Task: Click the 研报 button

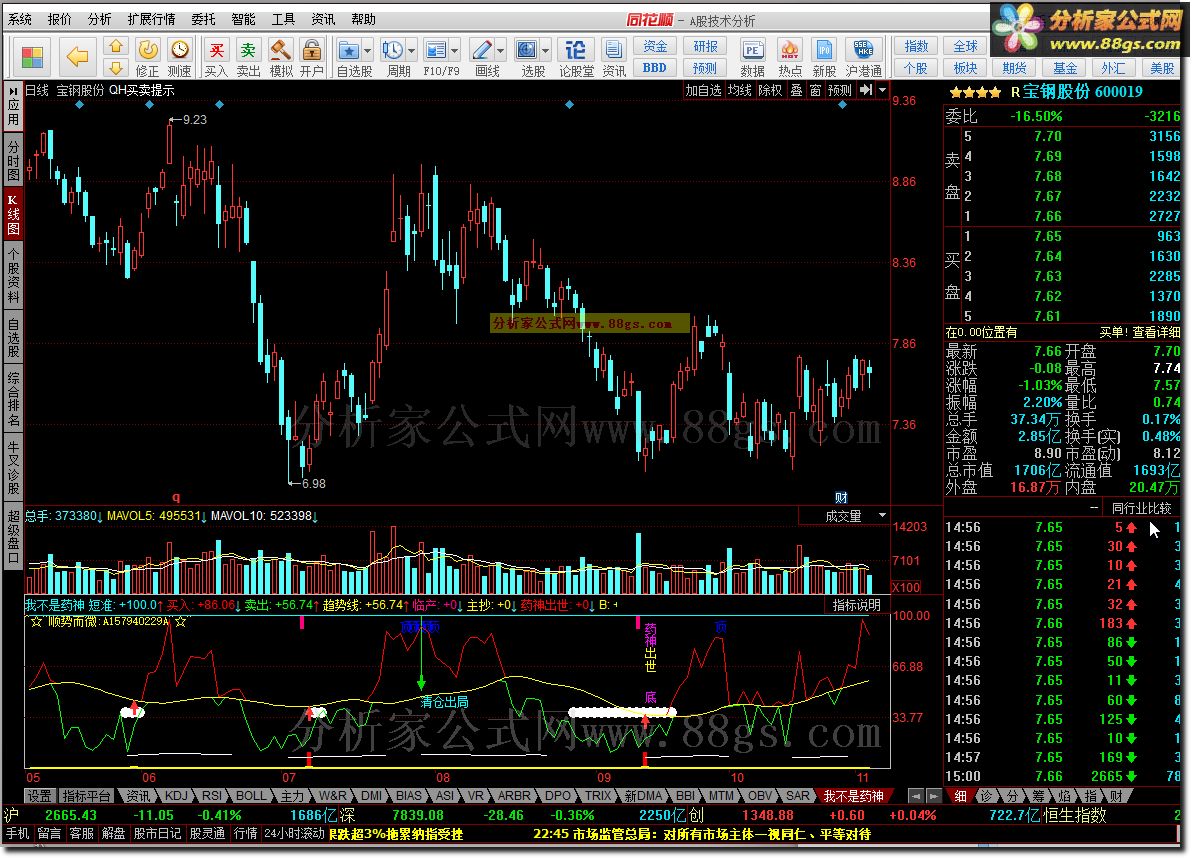Action: click(705, 46)
